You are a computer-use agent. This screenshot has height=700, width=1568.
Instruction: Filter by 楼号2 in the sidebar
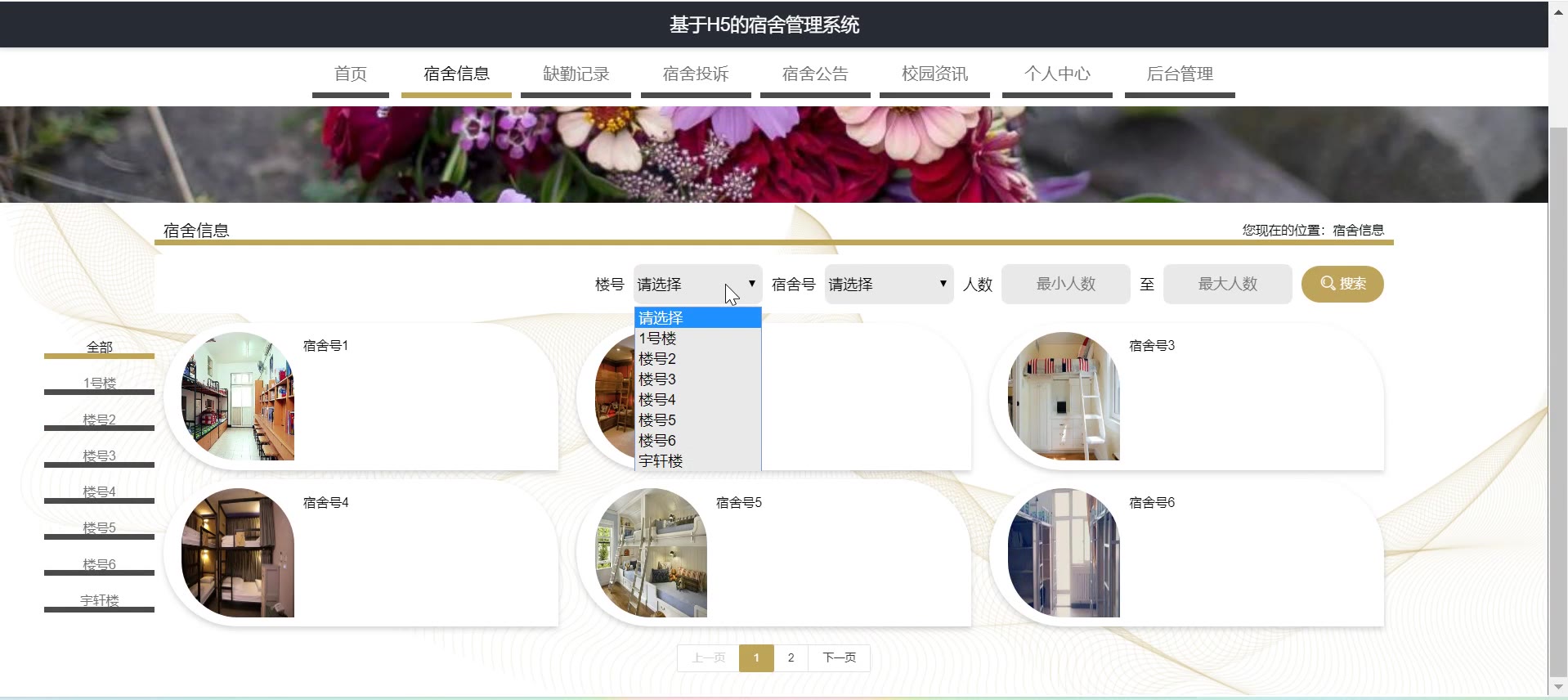99,420
